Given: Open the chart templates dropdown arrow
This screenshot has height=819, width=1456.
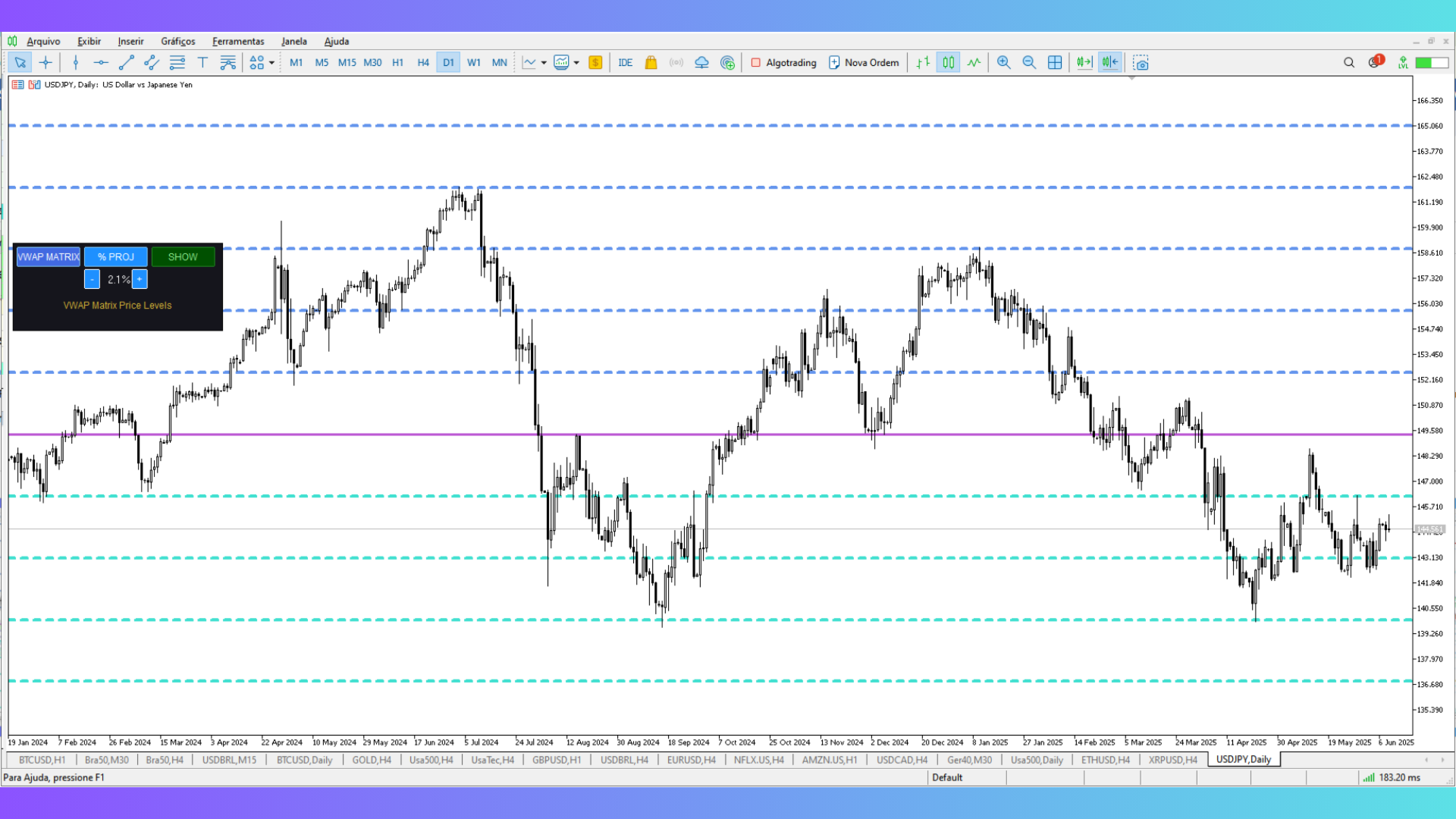Looking at the screenshot, I should [x=576, y=63].
